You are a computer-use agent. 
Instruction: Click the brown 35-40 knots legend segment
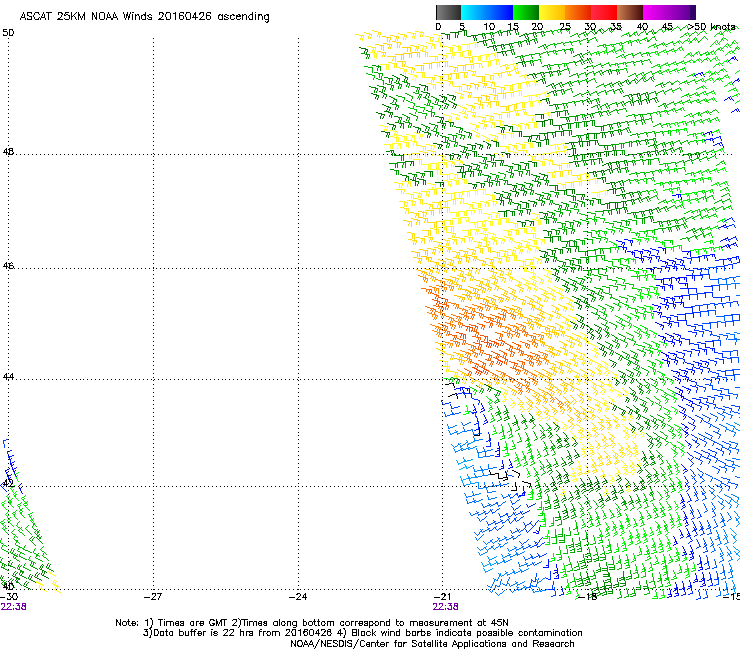tap(630, 12)
